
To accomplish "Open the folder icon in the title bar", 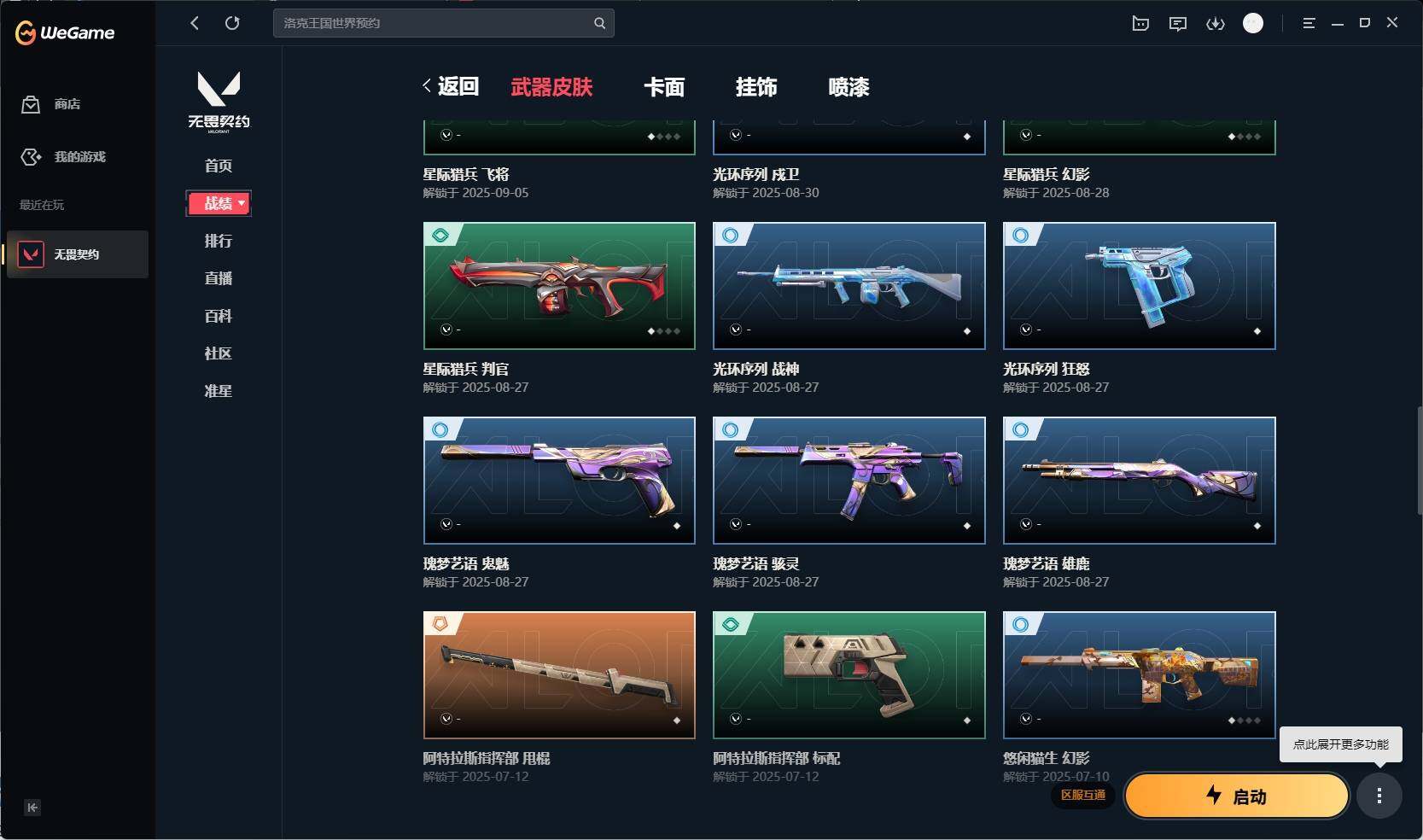I will (x=1140, y=24).
